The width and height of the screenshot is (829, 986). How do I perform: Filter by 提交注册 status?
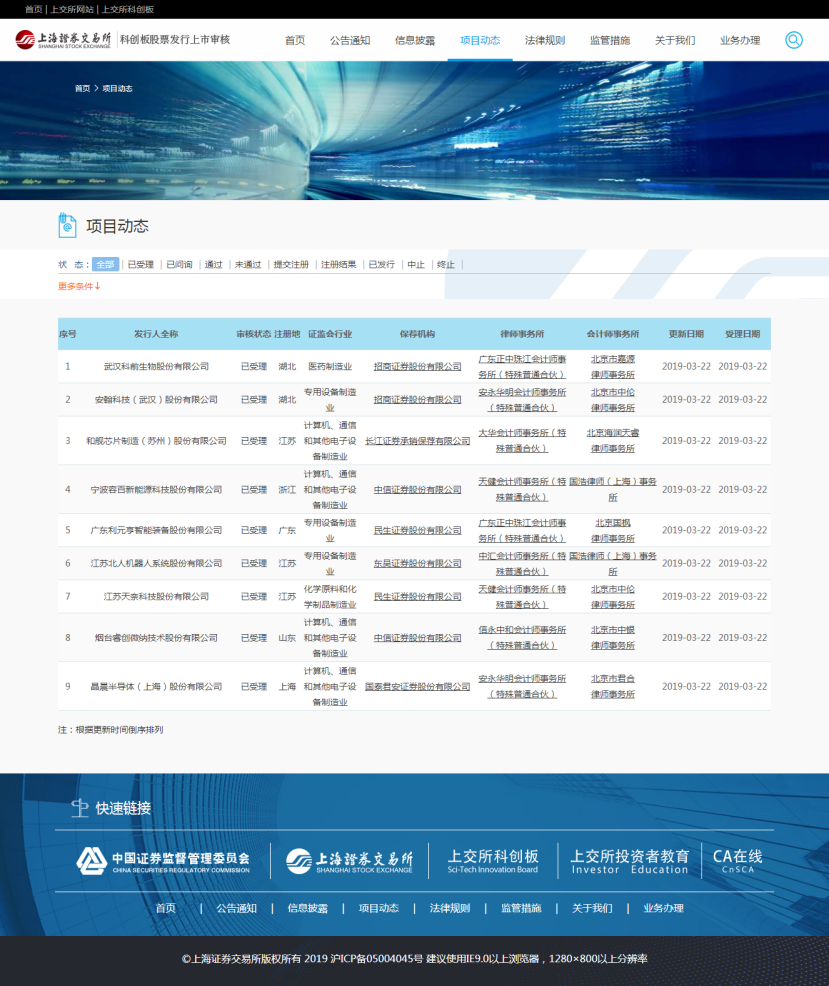pos(291,265)
